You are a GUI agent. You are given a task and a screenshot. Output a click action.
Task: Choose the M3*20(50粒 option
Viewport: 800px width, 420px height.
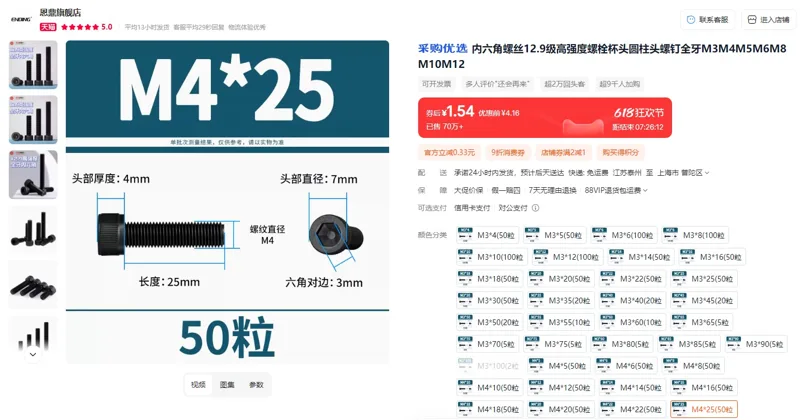(x=561, y=279)
